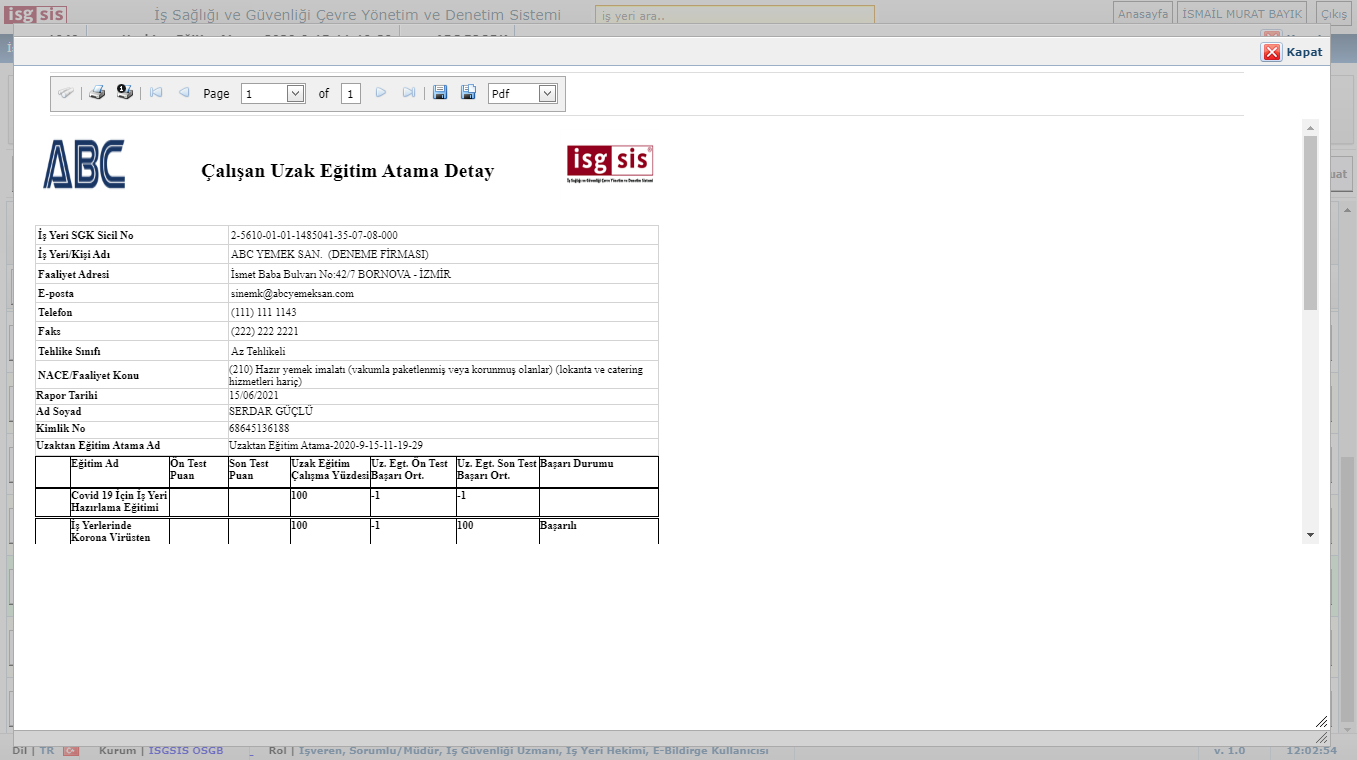
Task: Save report with first floppy disk icon
Action: click(x=440, y=93)
